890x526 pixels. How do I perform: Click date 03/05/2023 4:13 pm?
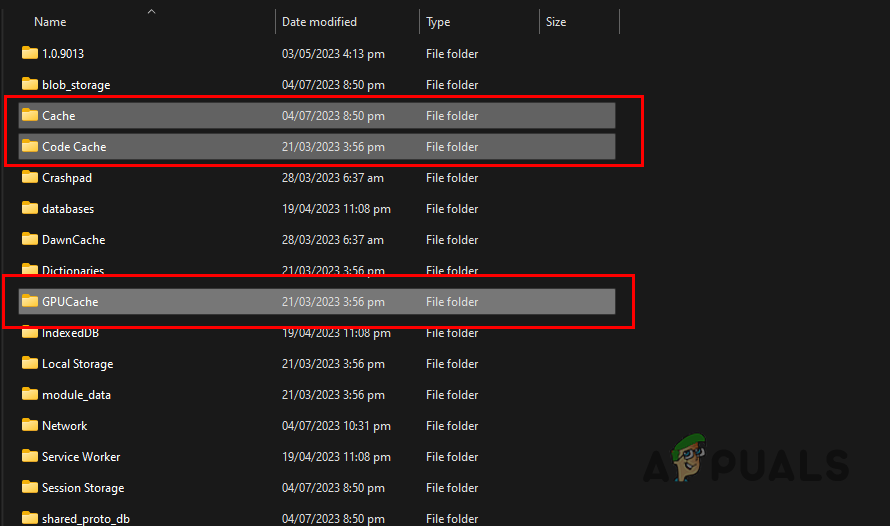333,54
